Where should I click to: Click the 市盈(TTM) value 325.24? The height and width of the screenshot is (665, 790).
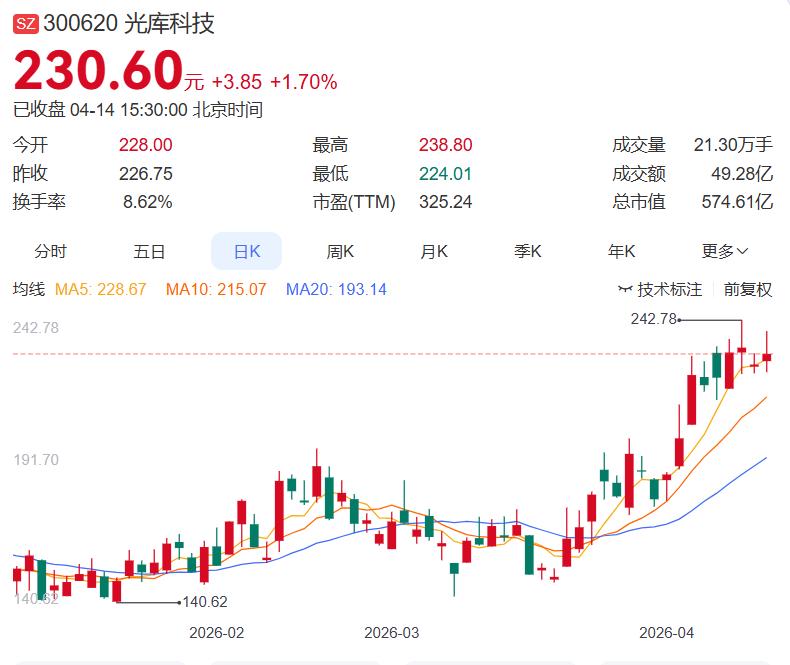coord(445,202)
